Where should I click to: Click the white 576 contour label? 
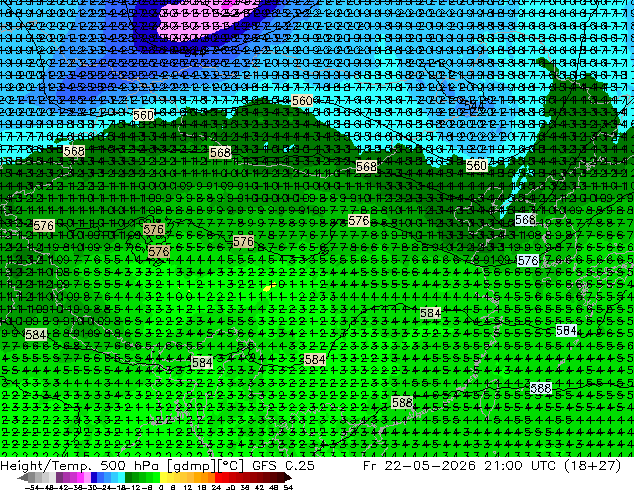528,260
